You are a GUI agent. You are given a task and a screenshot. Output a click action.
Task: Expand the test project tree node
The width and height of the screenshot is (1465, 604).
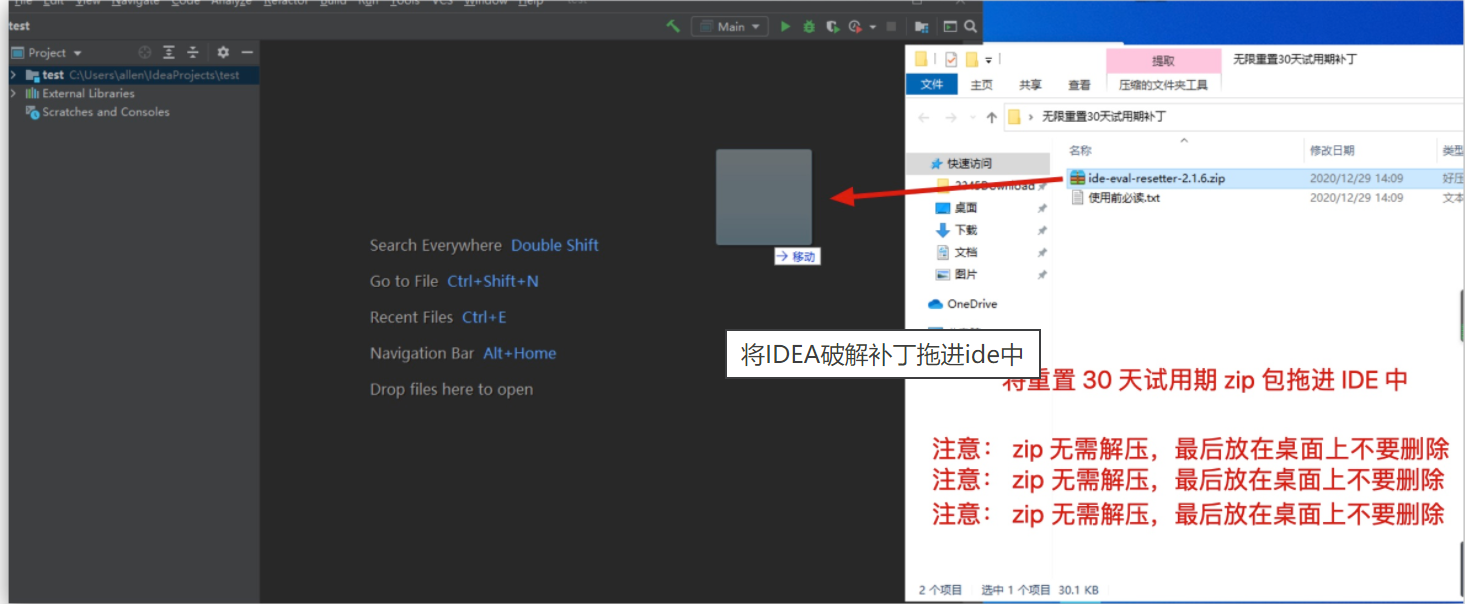13,75
